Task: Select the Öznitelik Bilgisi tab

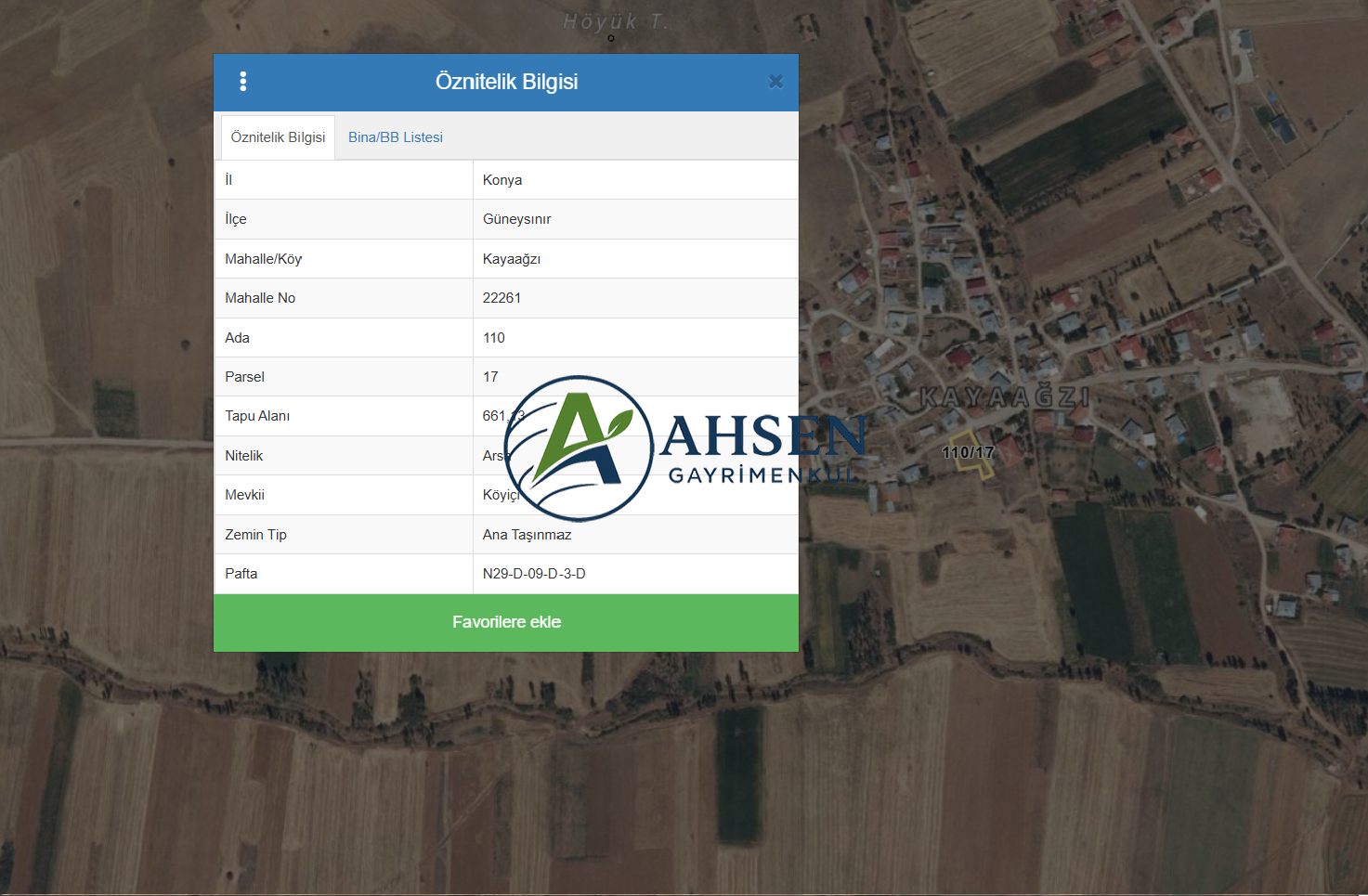Action: 278,137
